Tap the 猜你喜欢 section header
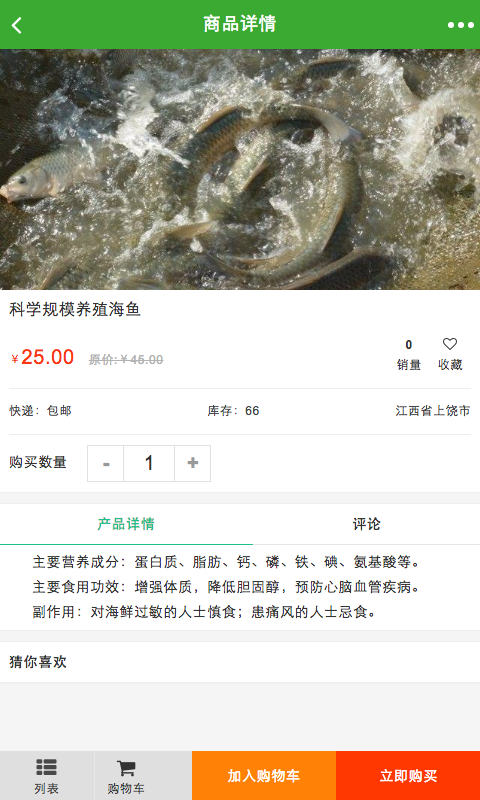The height and width of the screenshot is (800, 480). [38, 662]
